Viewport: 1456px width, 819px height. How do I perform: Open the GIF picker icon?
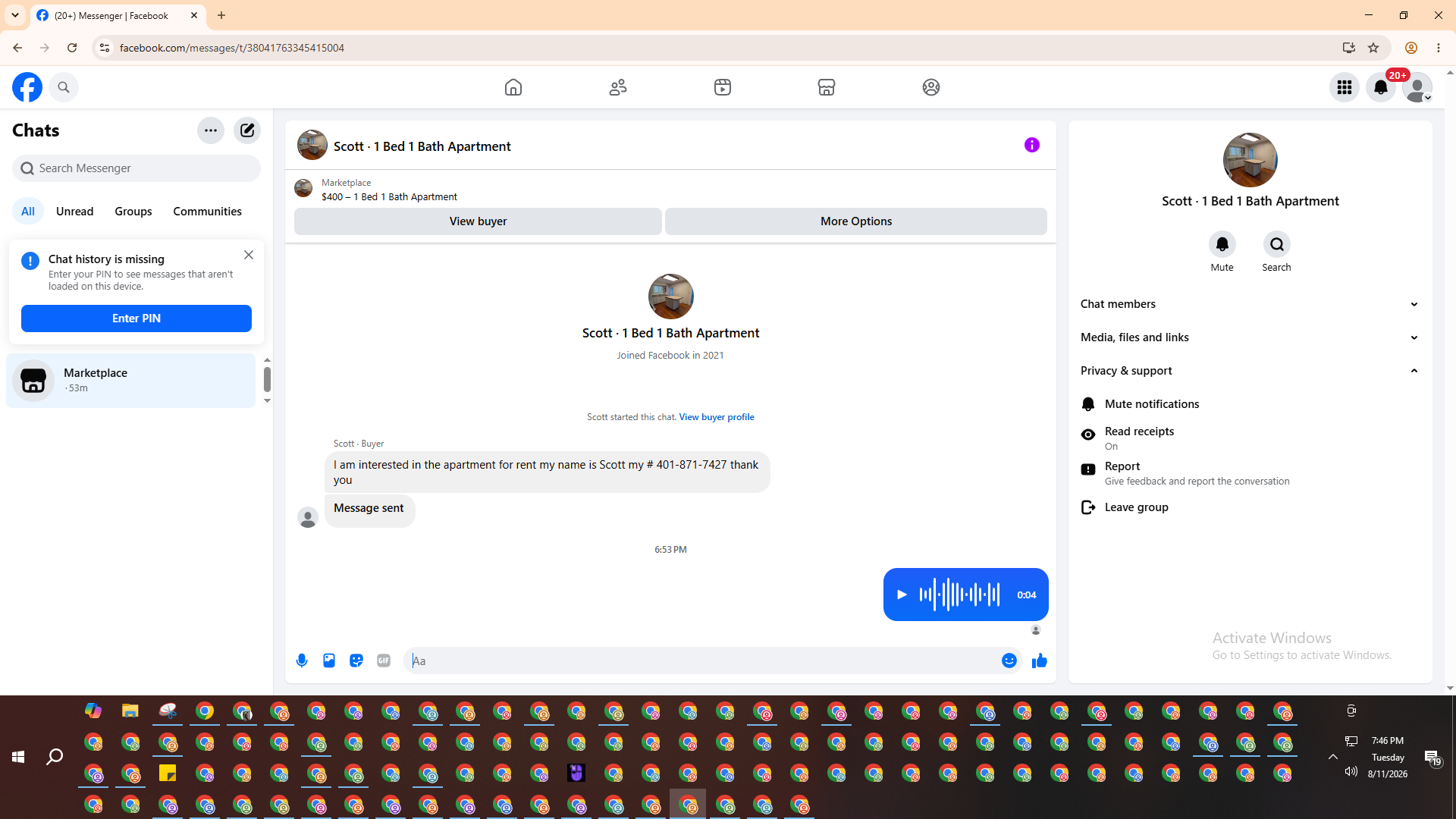click(x=384, y=661)
